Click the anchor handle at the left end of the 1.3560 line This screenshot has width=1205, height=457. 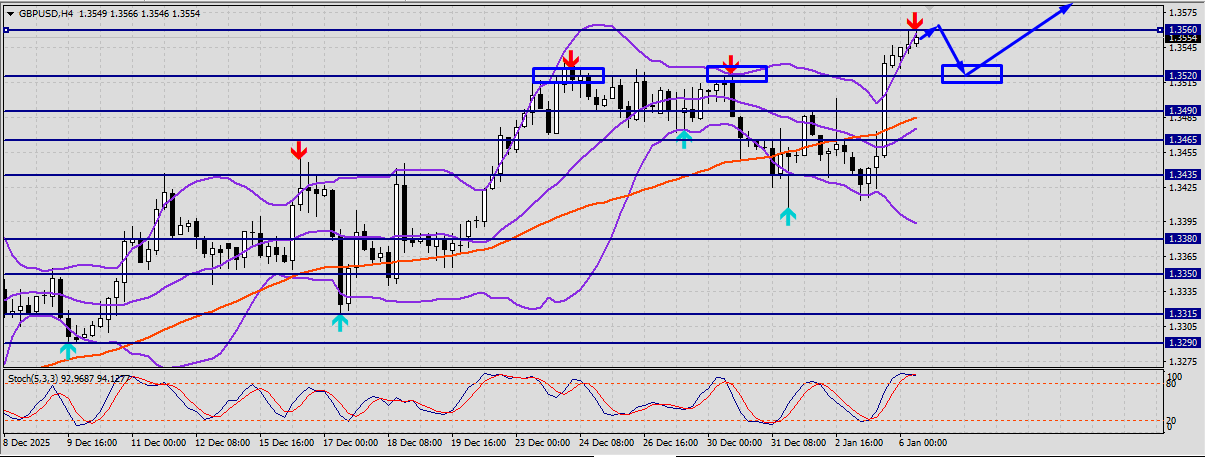tap(6, 30)
